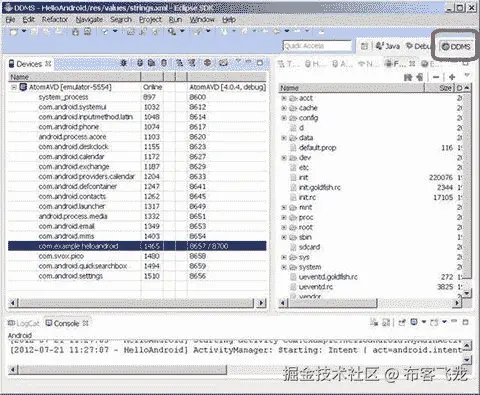Viewport: 480px width, 395px height.
Task: Open the new console dropdown arrow
Action: [x=444, y=322]
